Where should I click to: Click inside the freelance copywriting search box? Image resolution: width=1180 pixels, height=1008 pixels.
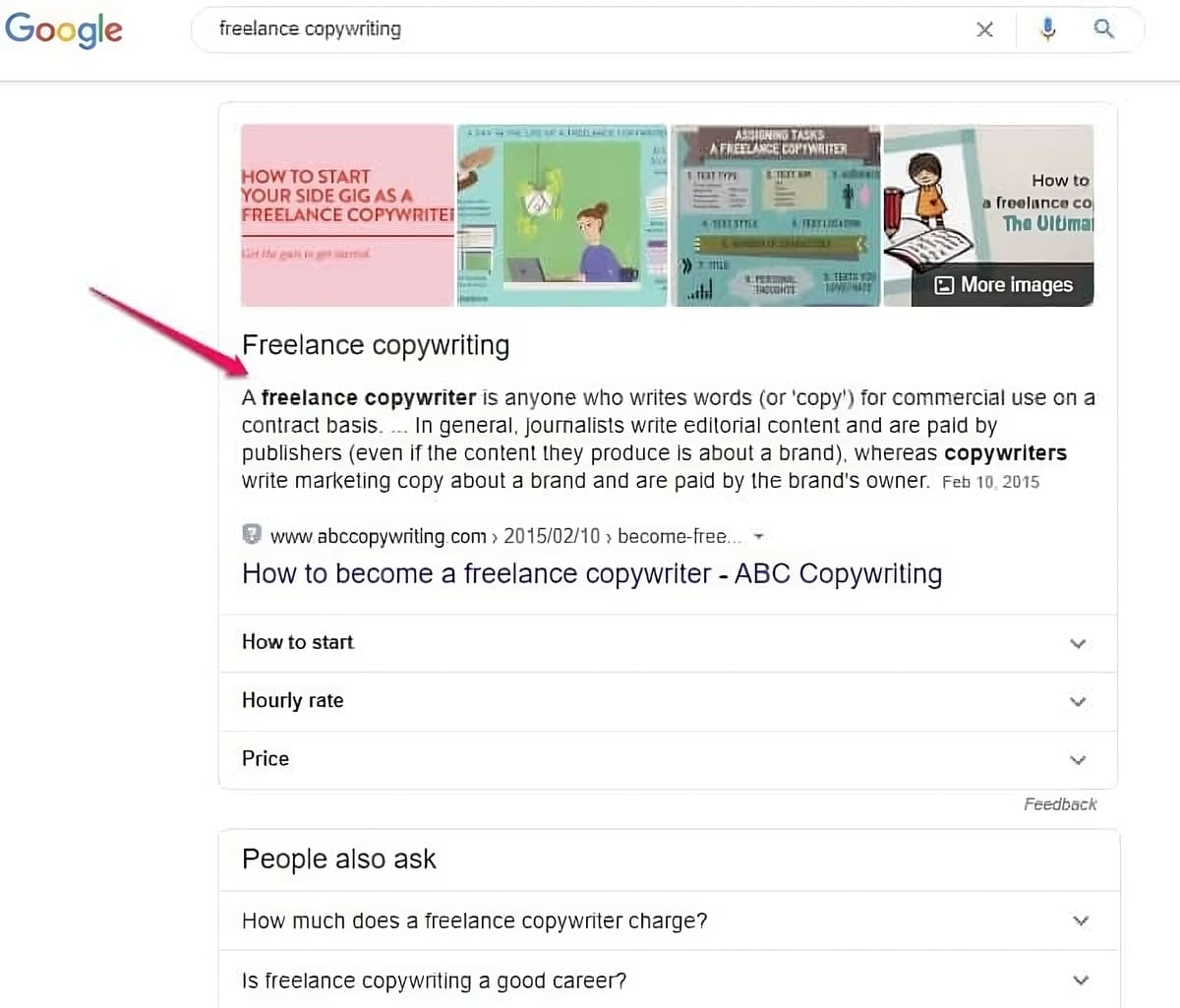(x=590, y=30)
